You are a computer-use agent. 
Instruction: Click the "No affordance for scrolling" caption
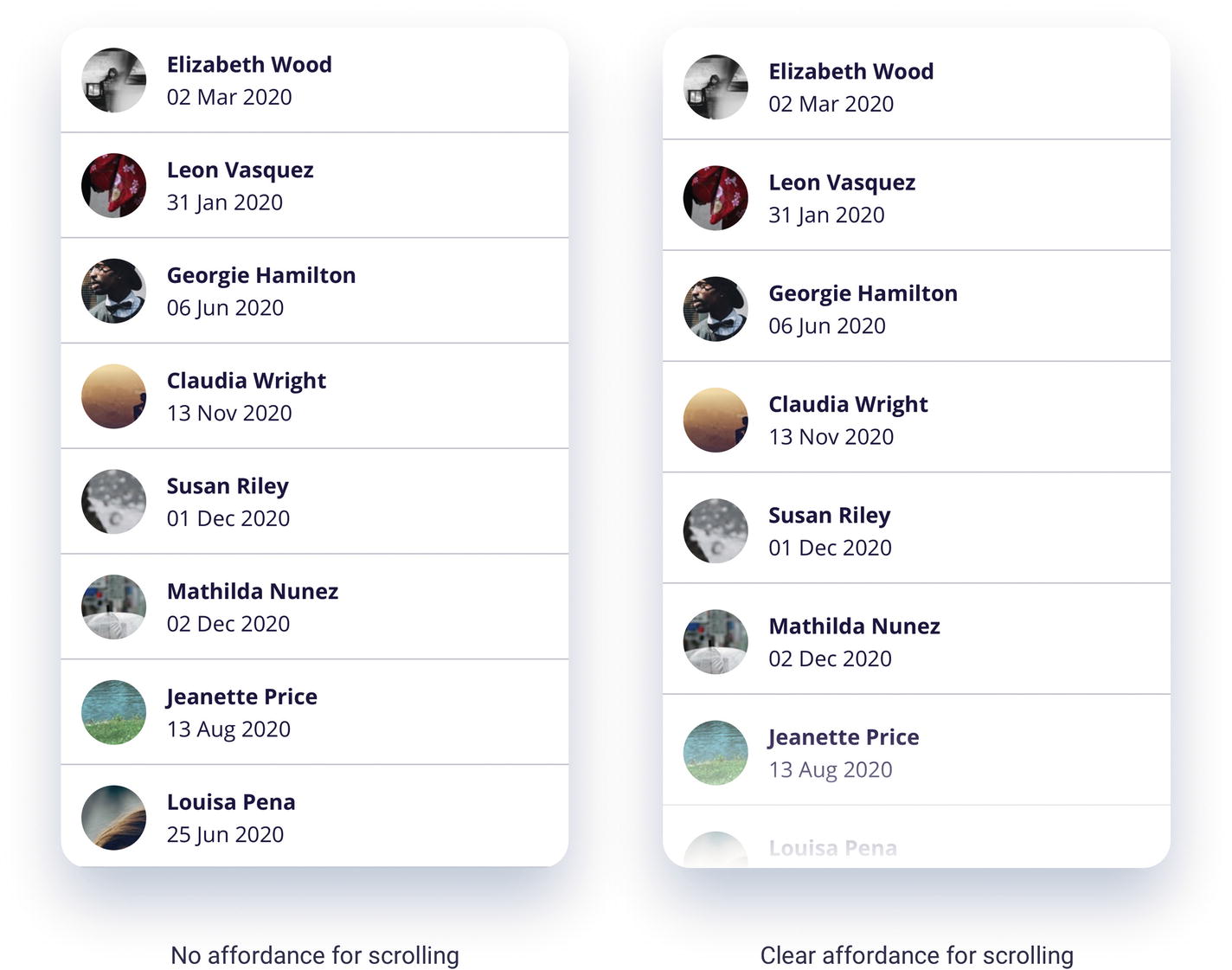(315, 955)
